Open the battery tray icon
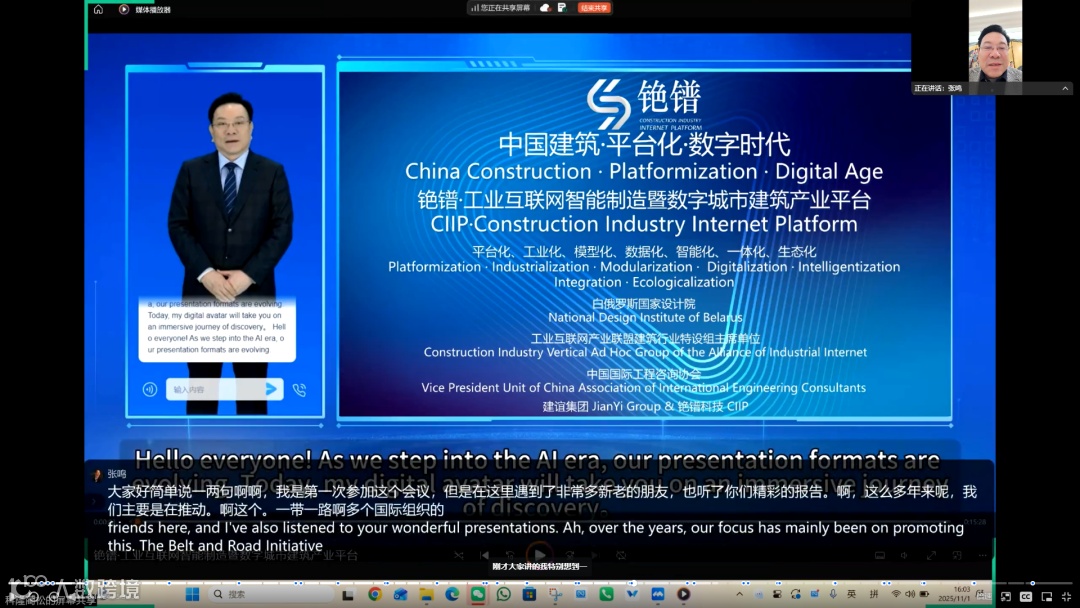This screenshot has height=608, width=1080. [x=924, y=594]
